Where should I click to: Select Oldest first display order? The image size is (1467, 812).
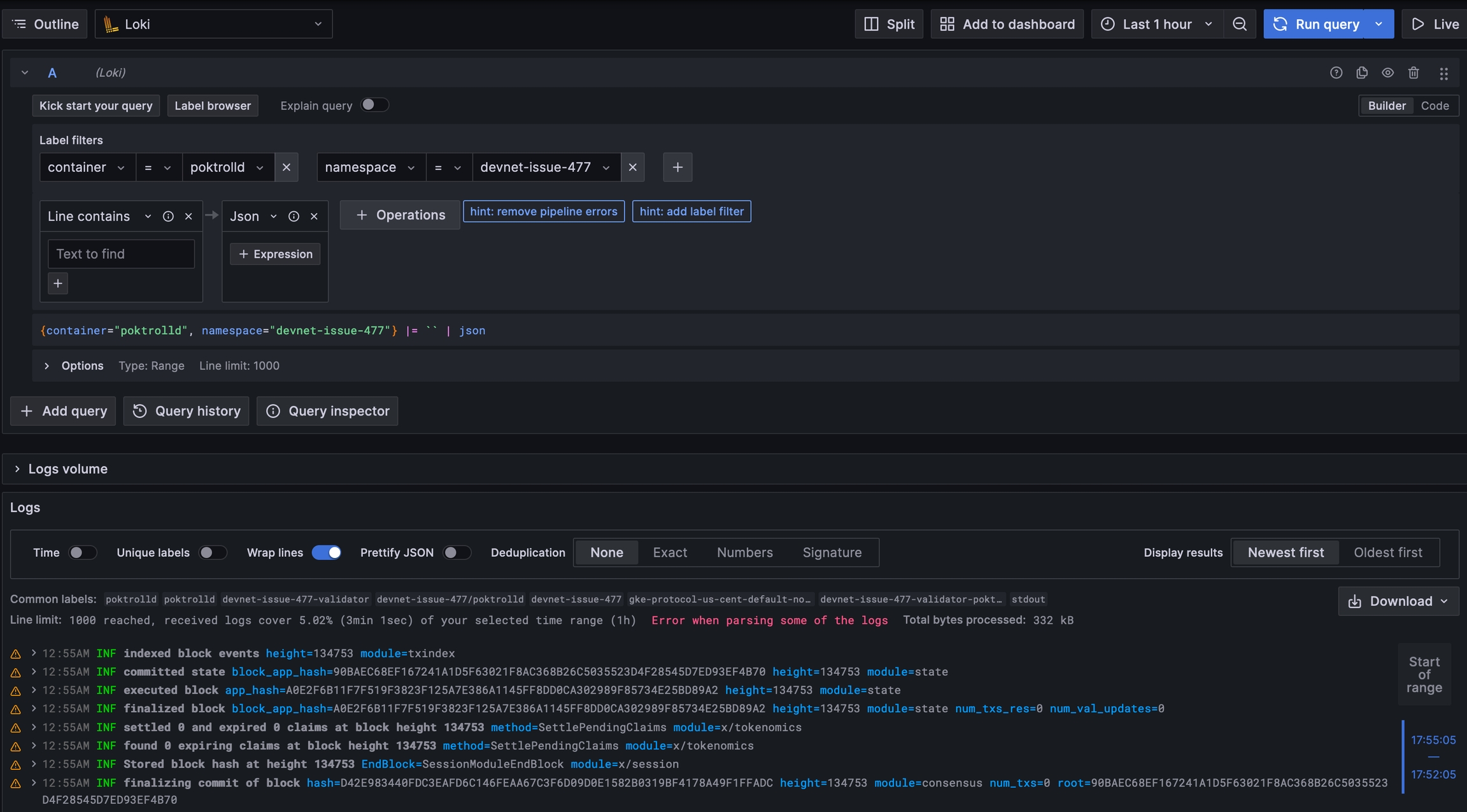1387,552
